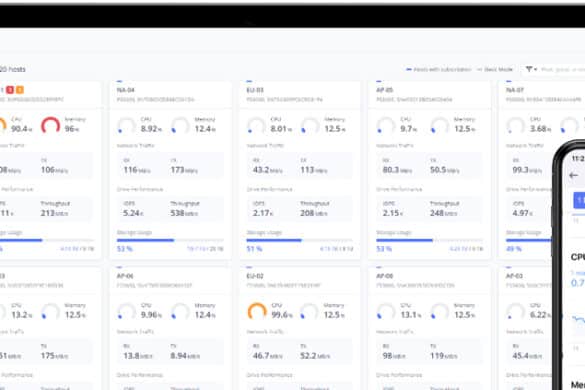Click the orange warning badge on first card

pyautogui.click(x=20, y=90)
